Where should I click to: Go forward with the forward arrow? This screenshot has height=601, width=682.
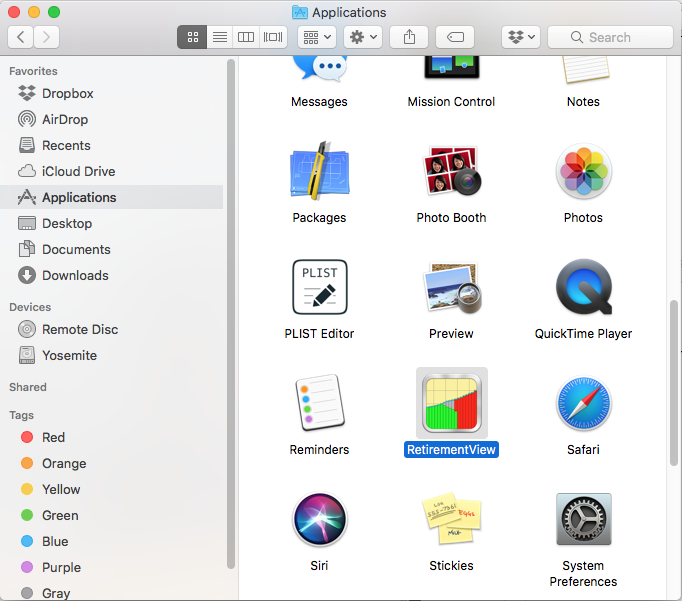(x=46, y=37)
